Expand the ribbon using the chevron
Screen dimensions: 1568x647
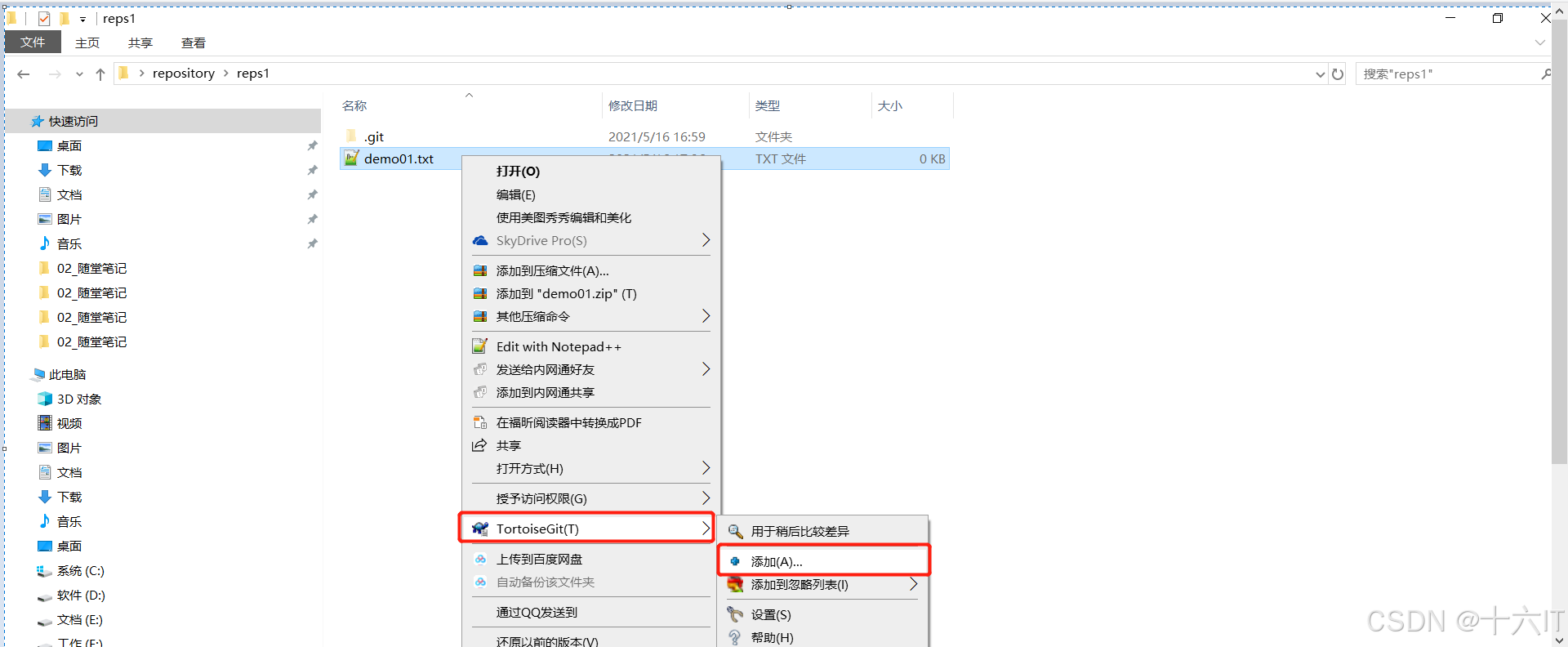[1539, 42]
